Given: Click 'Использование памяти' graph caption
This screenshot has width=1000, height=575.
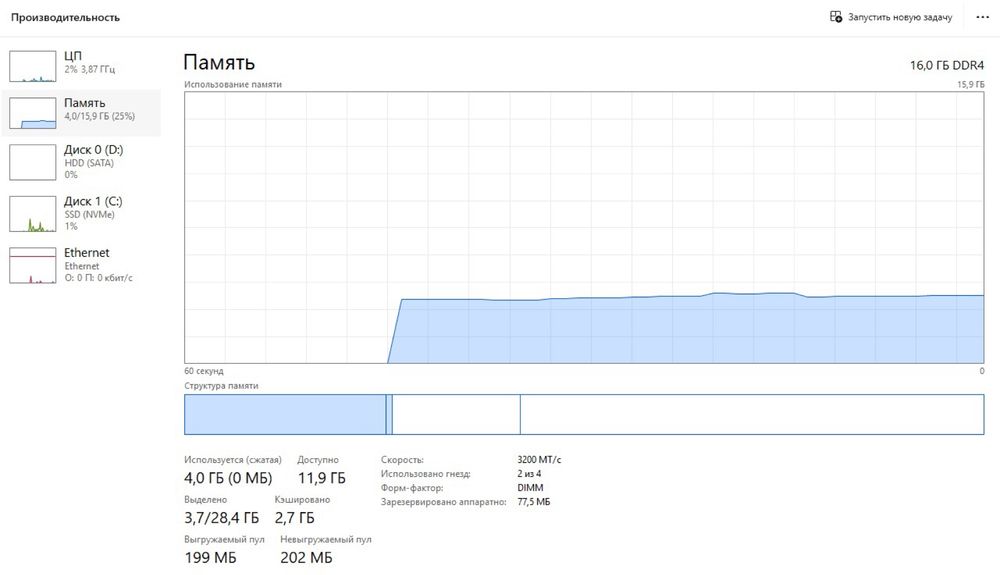Looking at the screenshot, I should click(233, 84).
